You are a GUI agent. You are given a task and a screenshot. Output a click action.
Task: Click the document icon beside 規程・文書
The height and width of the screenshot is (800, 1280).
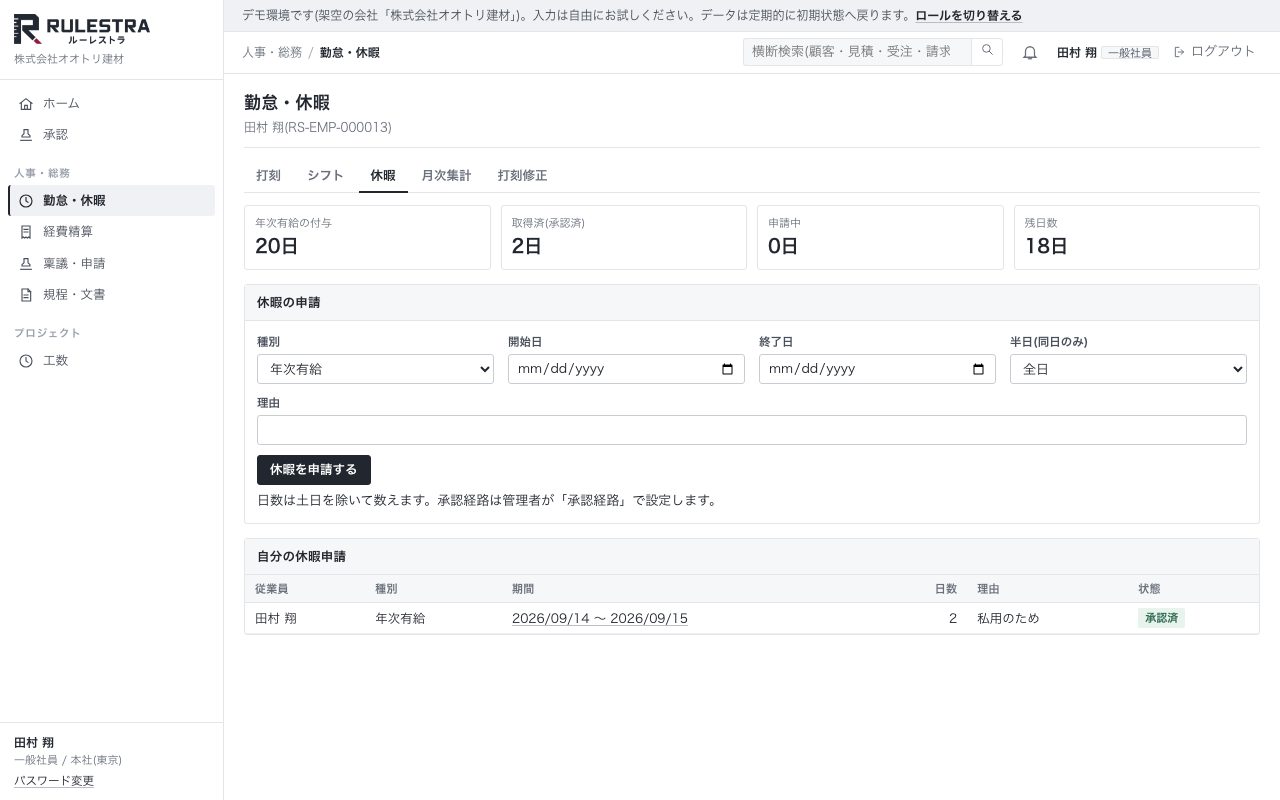click(x=26, y=295)
